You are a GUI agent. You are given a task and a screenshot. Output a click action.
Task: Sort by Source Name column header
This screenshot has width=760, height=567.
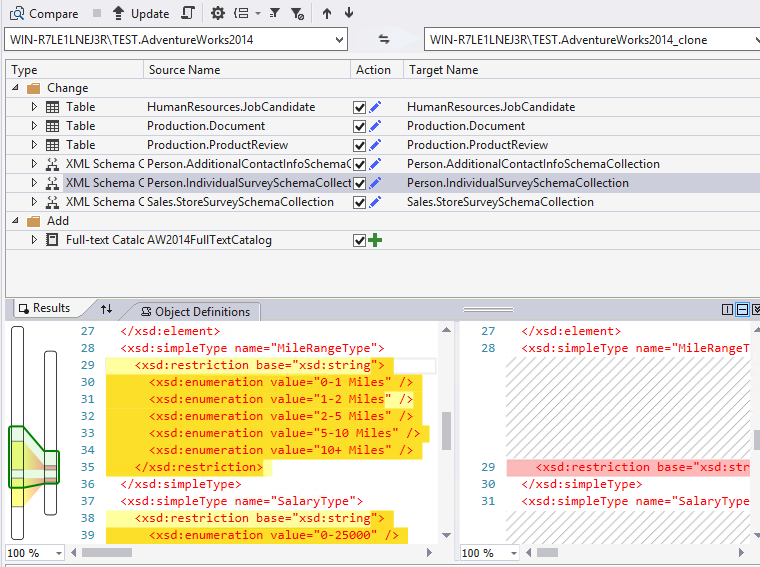[x=247, y=70]
